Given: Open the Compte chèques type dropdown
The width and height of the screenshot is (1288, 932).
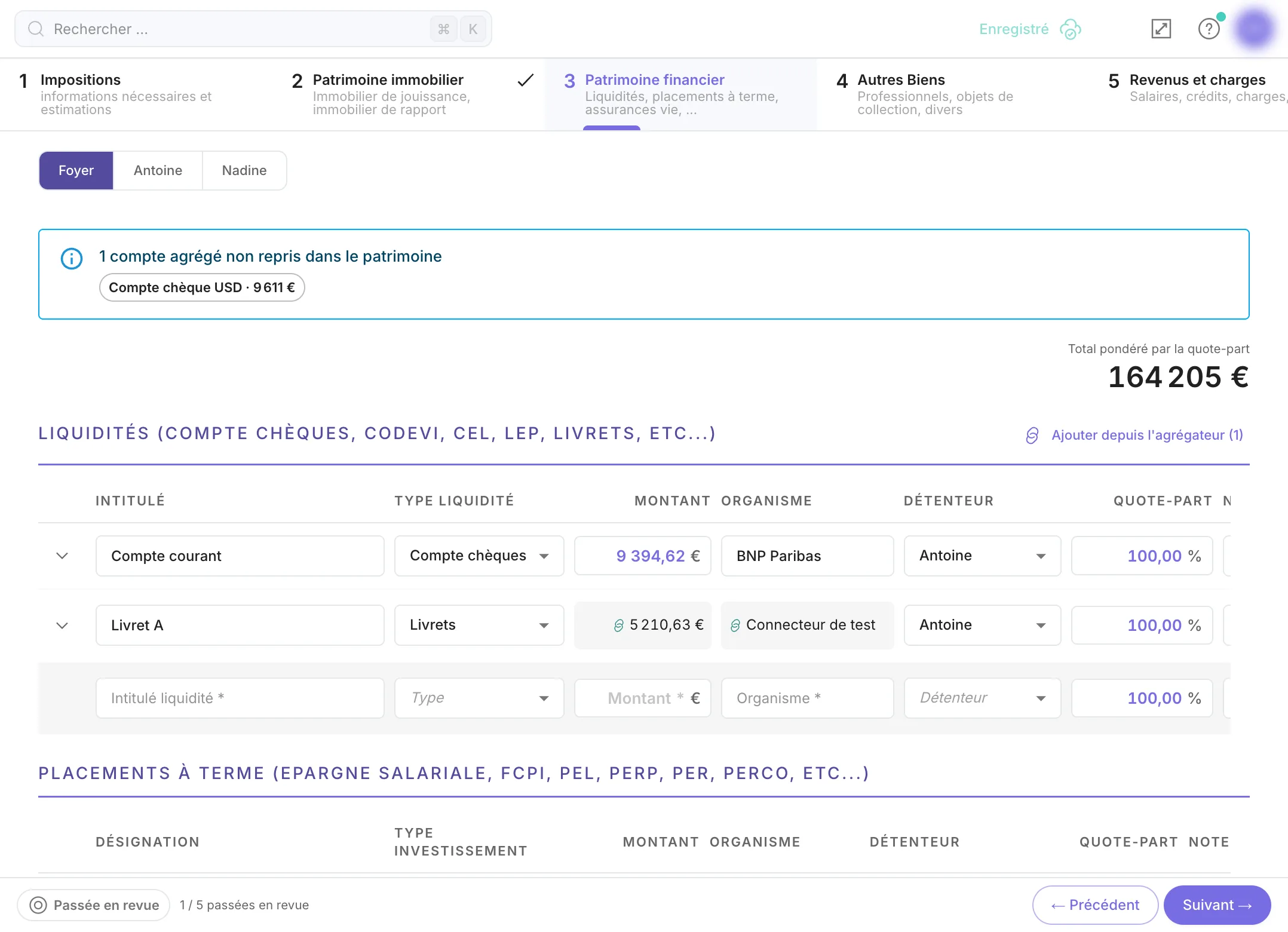Looking at the screenshot, I should [x=479, y=556].
